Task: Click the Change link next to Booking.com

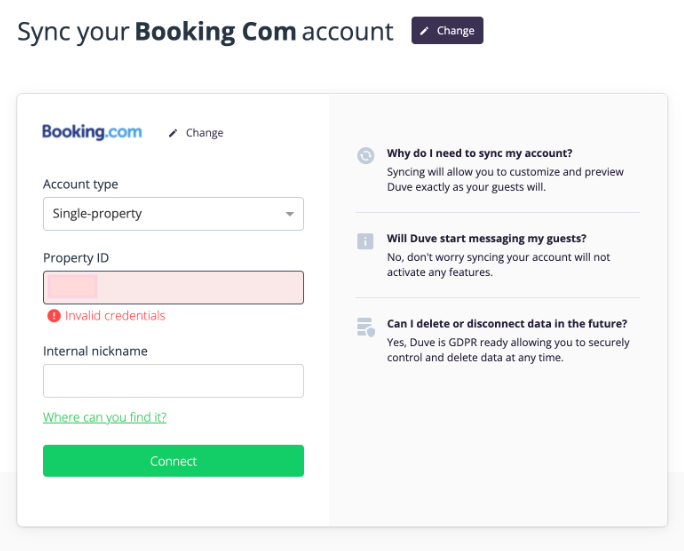Action: click(204, 133)
